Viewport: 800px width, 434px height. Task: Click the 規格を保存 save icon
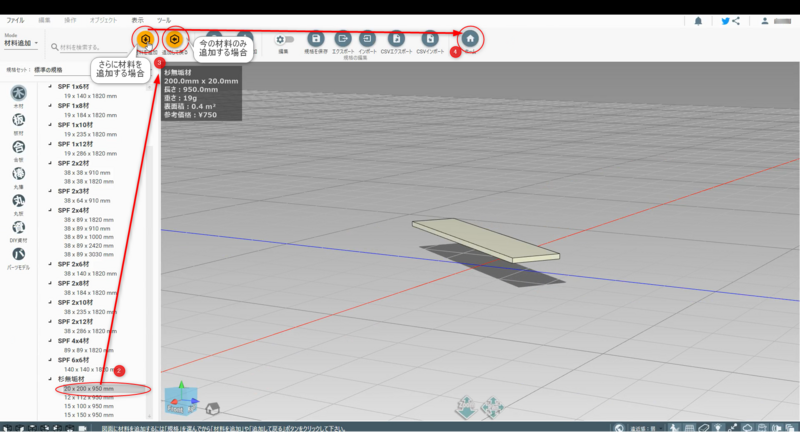316,39
